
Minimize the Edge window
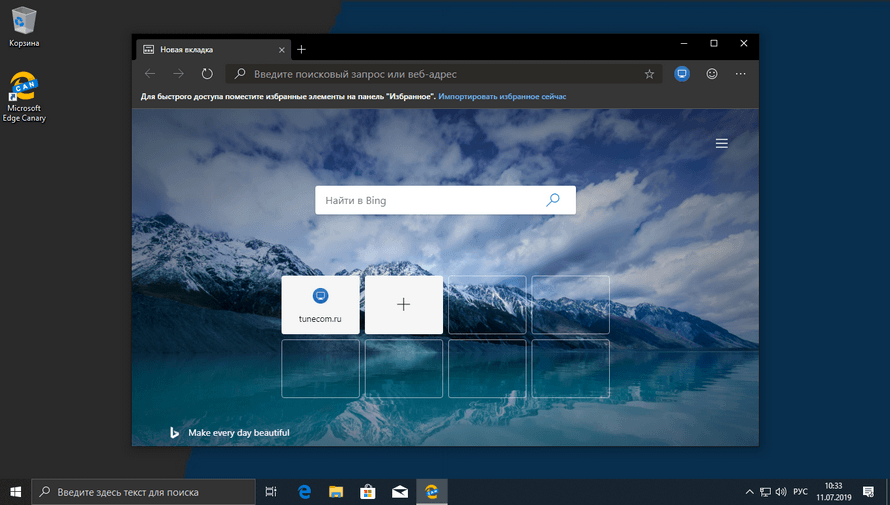(684, 44)
